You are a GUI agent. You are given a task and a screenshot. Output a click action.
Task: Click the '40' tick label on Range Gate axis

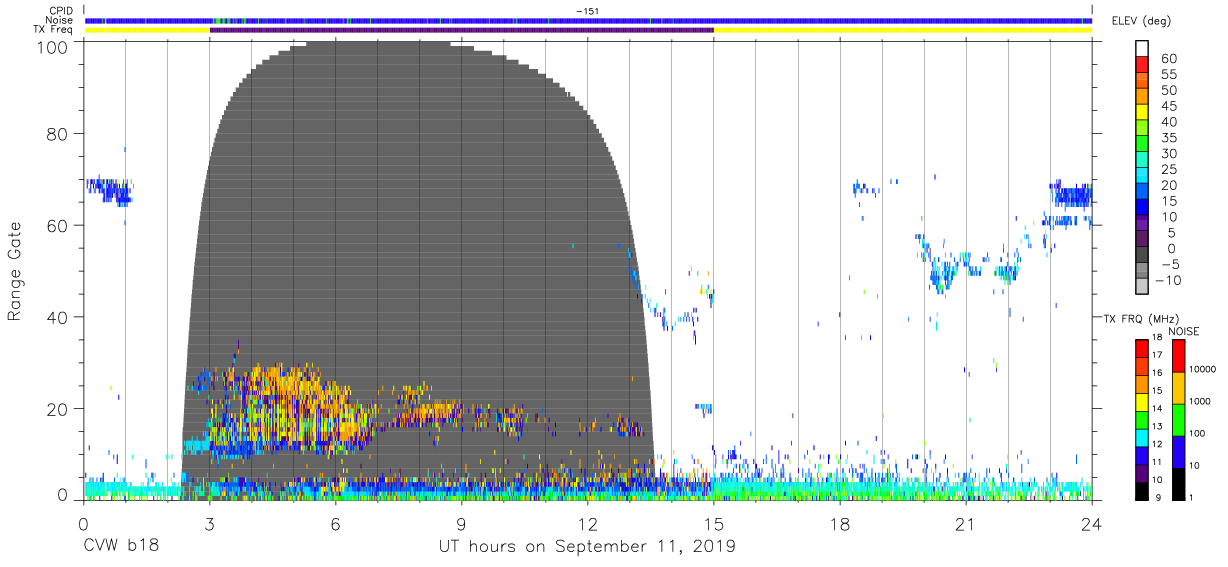tap(58, 317)
